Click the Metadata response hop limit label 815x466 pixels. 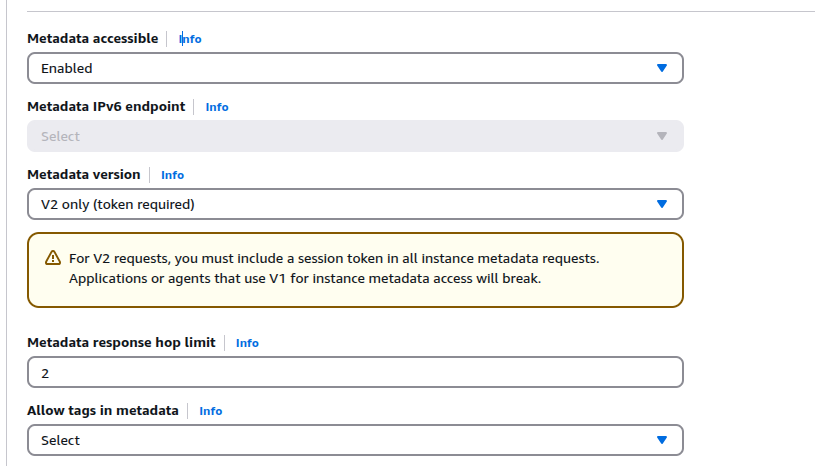pos(121,342)
